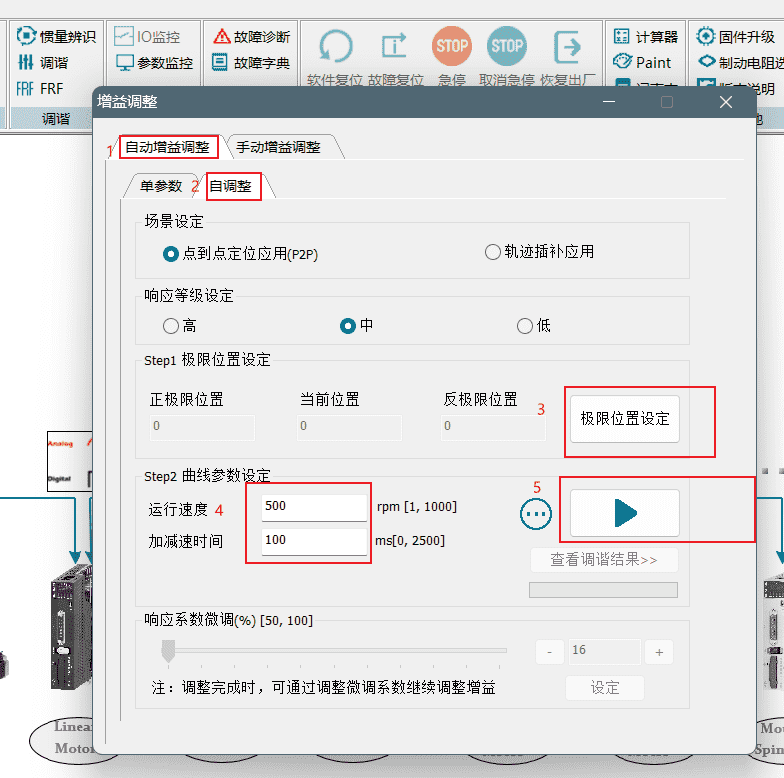Switch to single parameter (单参数) tab
The width and height of the screenshot is (784, 778).
[160, 186]
